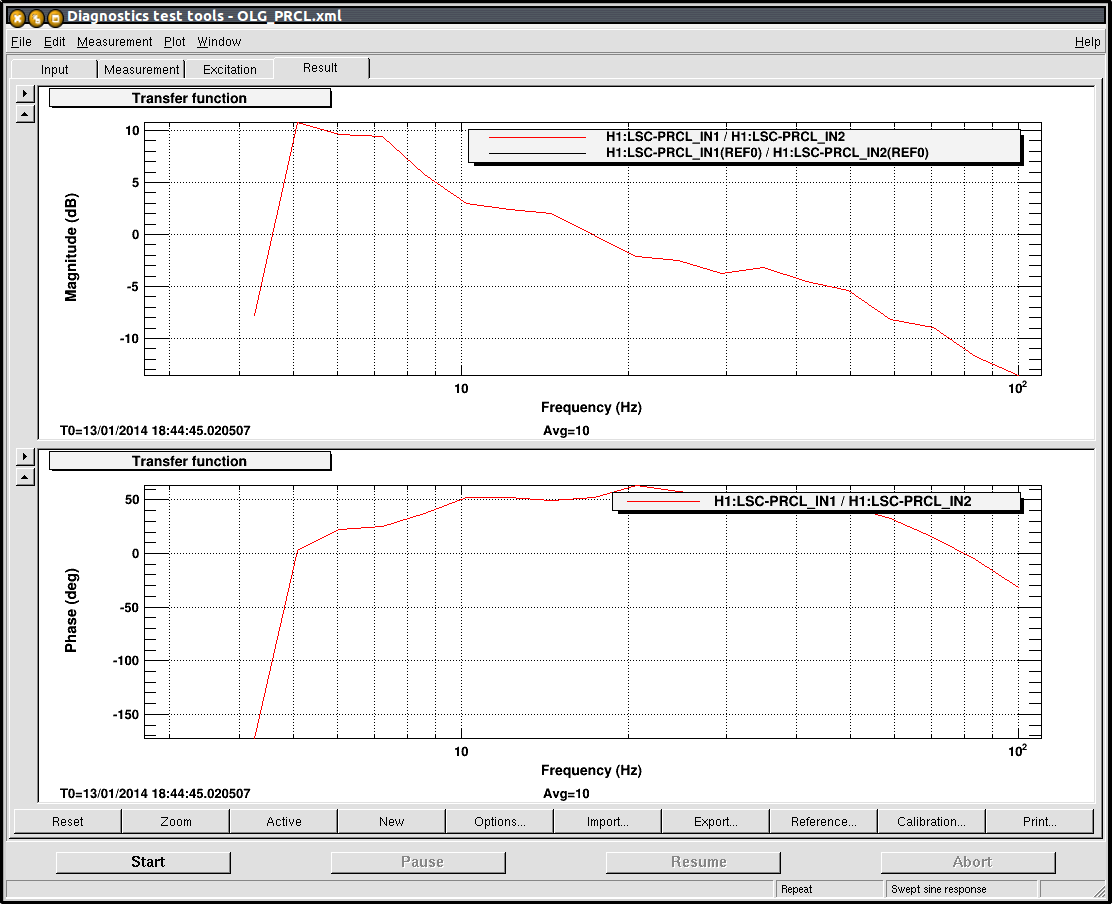The width and height of the screenshot is (1112, 904).
Task: Open the File menu
Action: coord(21,42)
